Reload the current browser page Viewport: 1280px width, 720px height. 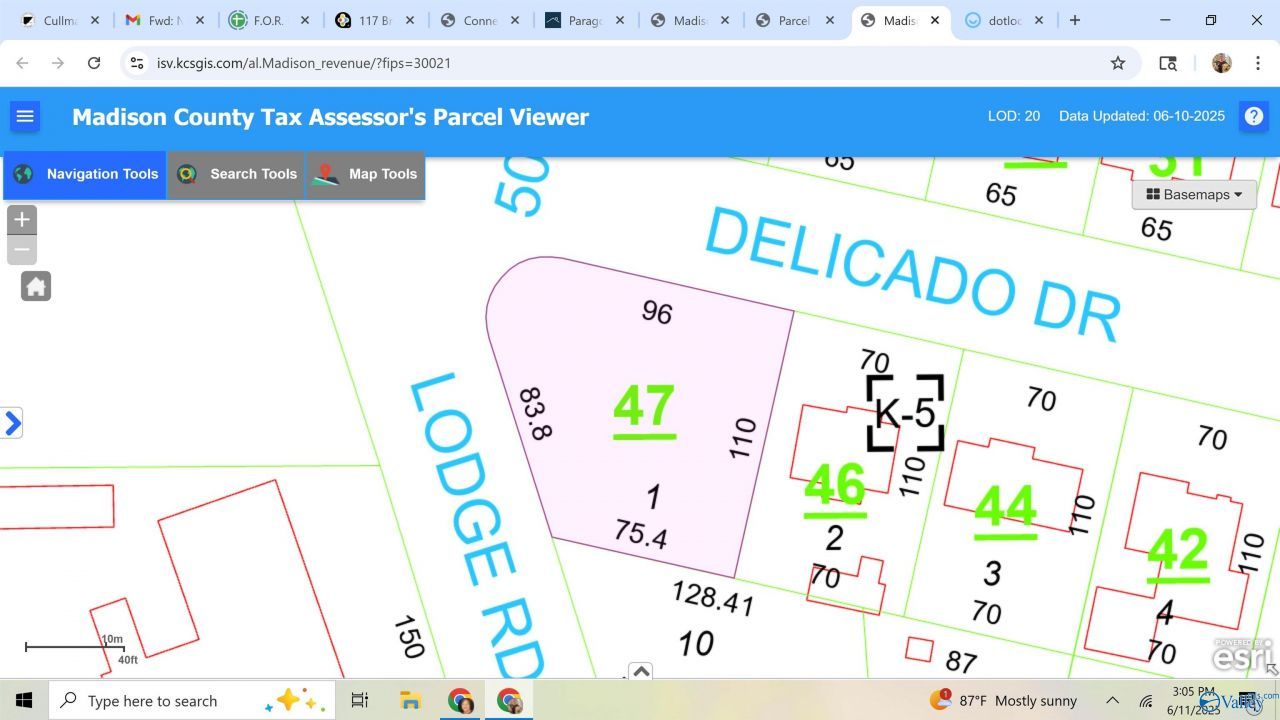[x=94, y=63]
